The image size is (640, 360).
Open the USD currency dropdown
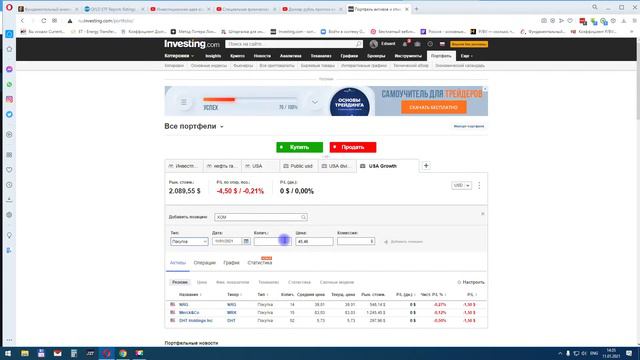461,185
